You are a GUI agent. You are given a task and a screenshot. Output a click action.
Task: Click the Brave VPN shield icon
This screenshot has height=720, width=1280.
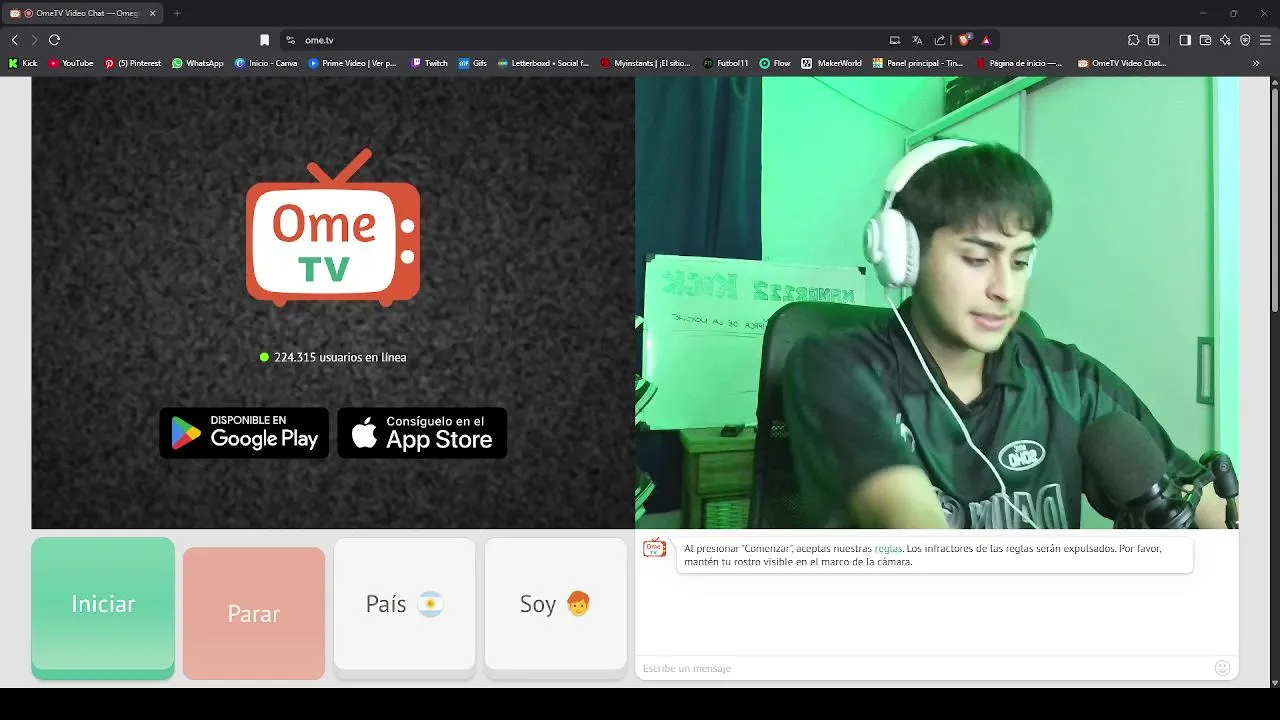point(1245,40)
